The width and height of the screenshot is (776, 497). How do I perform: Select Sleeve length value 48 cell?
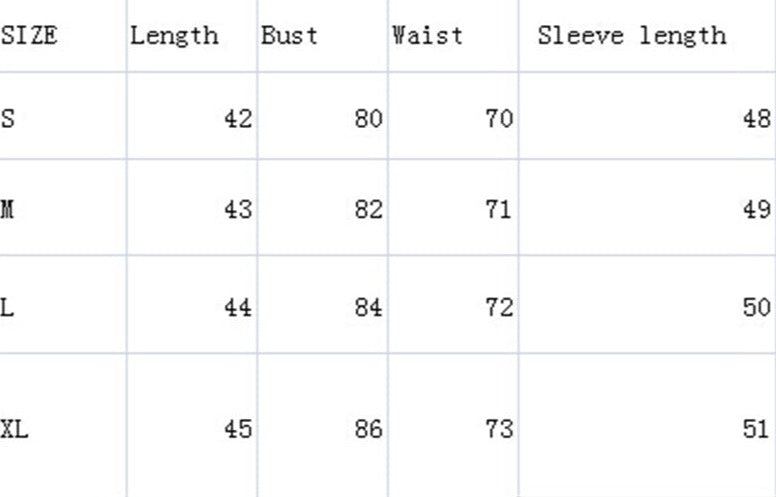point(756,119)
